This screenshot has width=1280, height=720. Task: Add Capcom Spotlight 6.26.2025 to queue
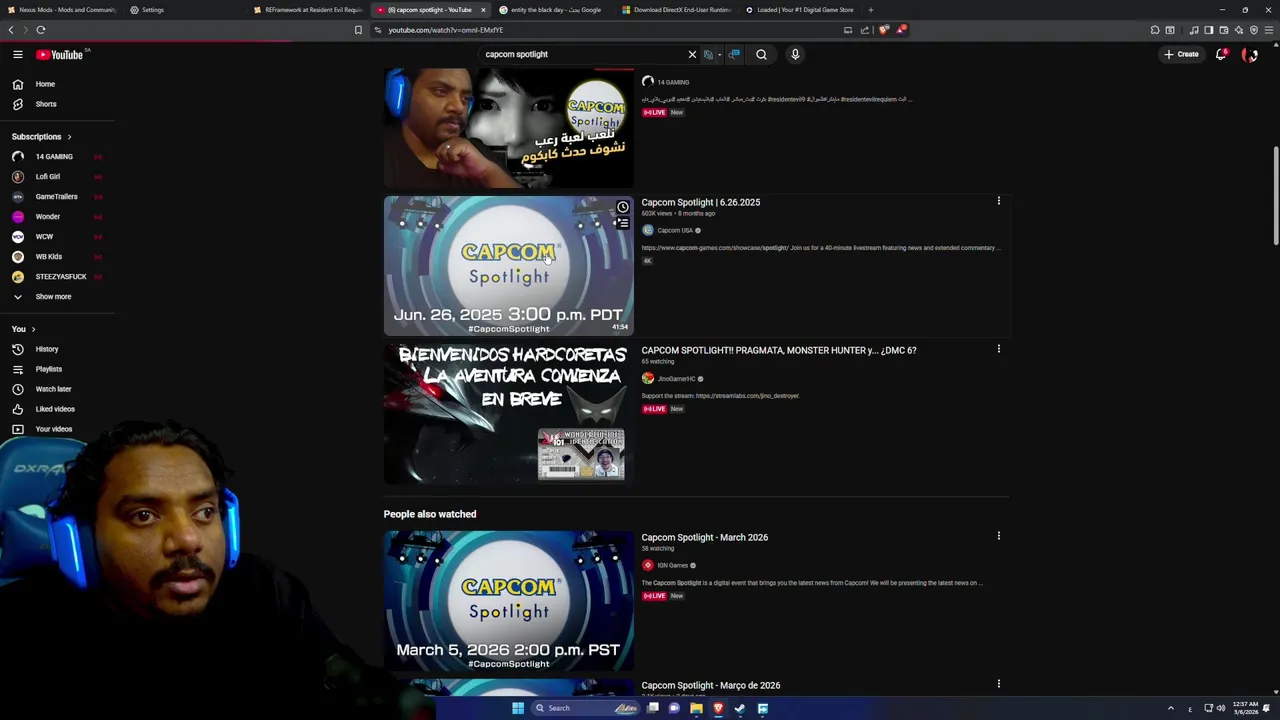622,223
